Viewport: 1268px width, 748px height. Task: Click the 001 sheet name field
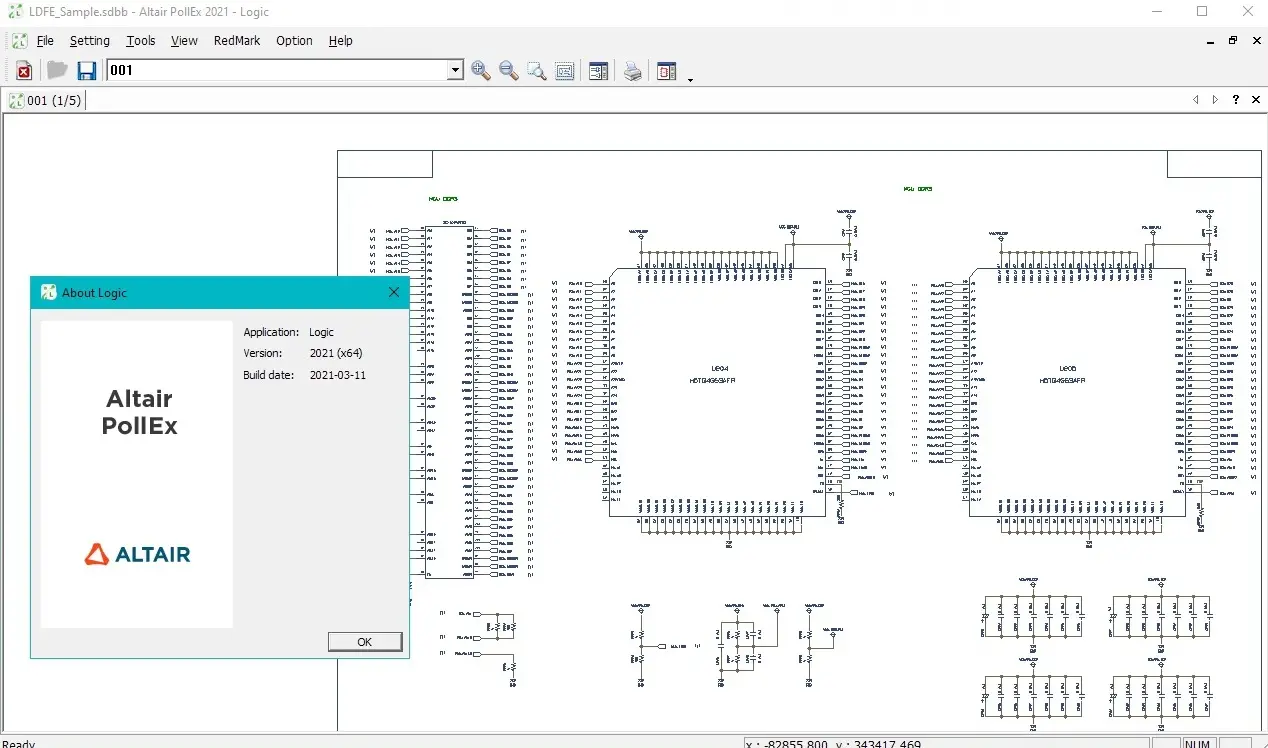click(277, 70)
